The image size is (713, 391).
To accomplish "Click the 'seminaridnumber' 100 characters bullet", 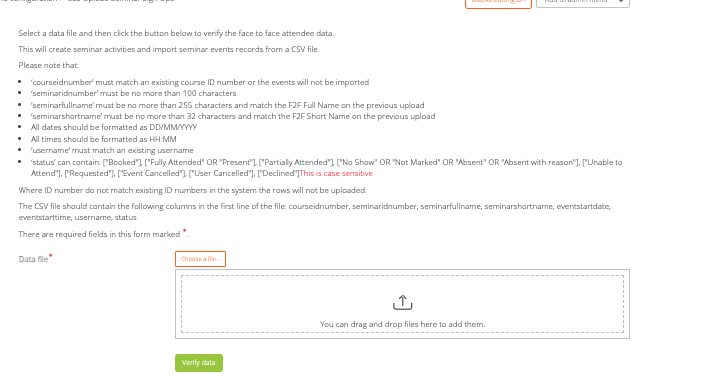I will click(x=134, y=93).
